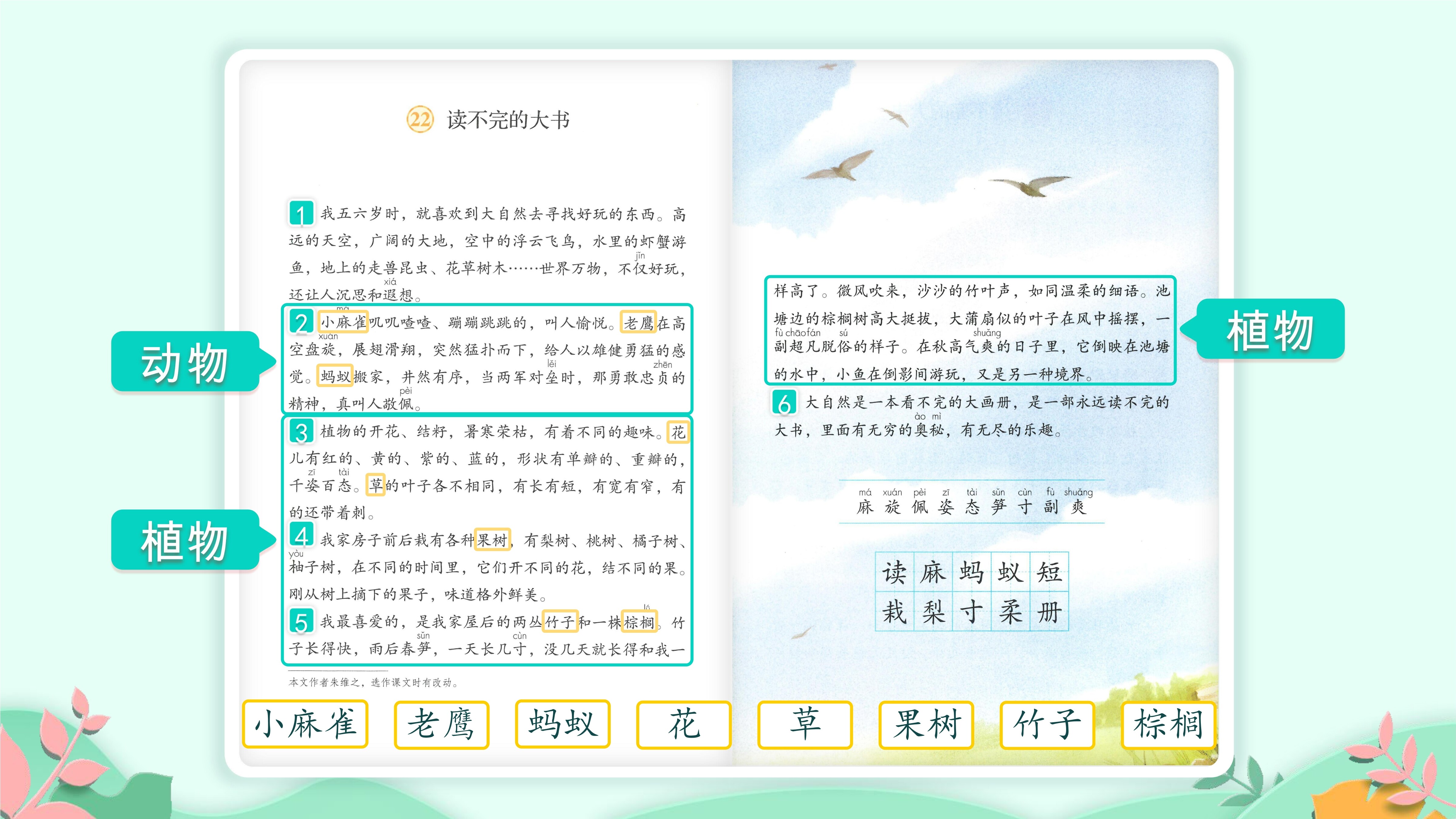
Task: Click 柔 in the writing grid
Action: [1011, 611]
